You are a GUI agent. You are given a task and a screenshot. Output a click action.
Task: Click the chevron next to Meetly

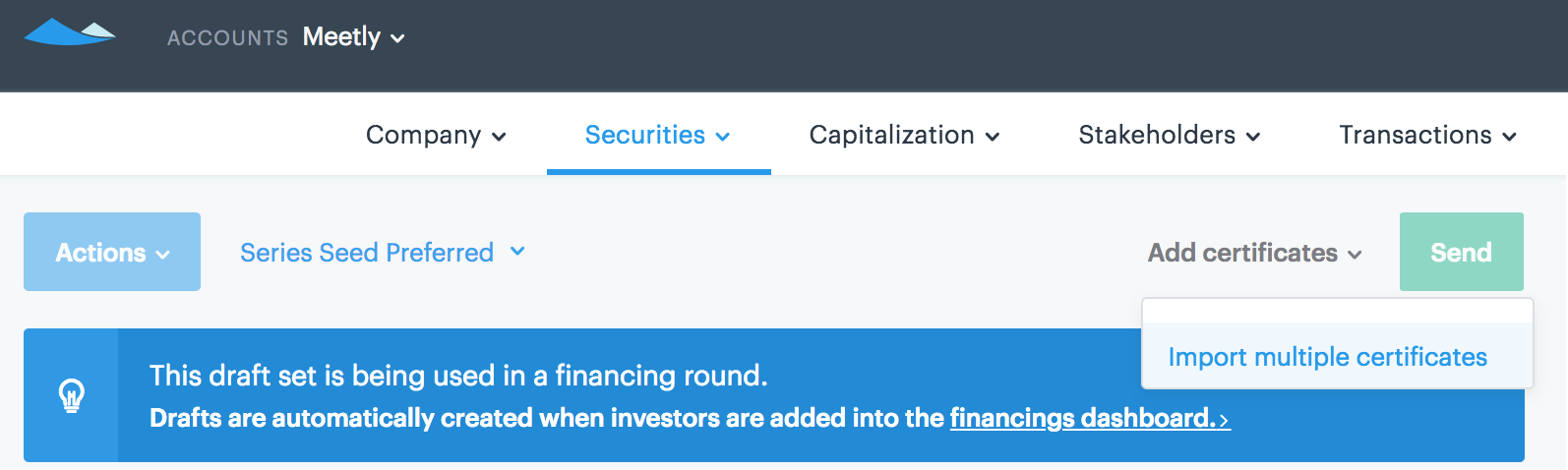(397, 38)
